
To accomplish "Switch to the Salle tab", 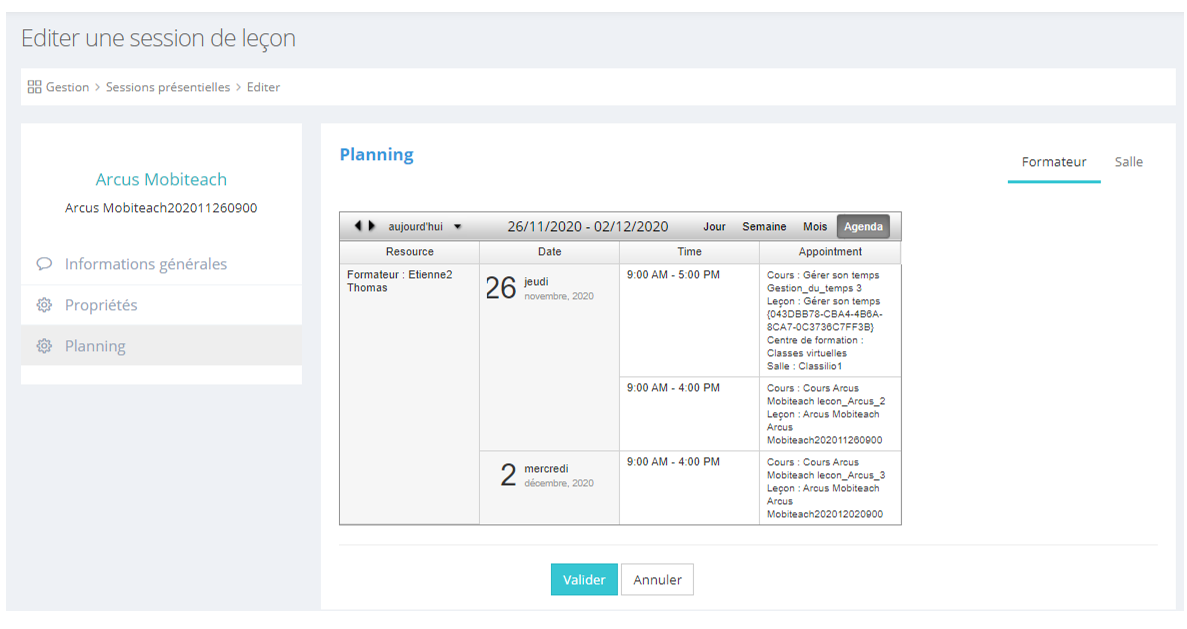I will pos(1128,162).
